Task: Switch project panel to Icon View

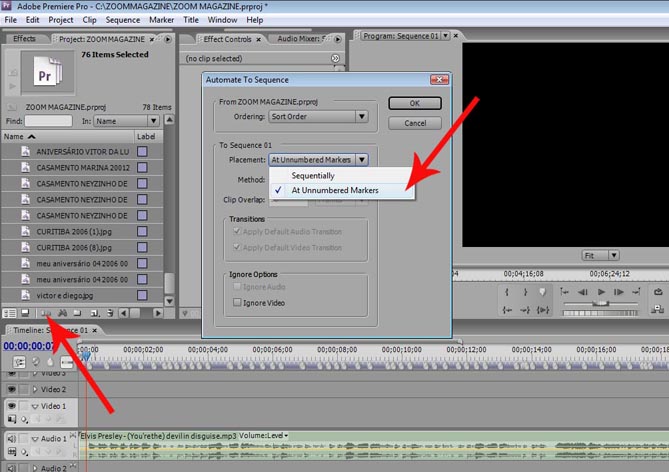Action: pyautogui.click(x=25, y=314)
